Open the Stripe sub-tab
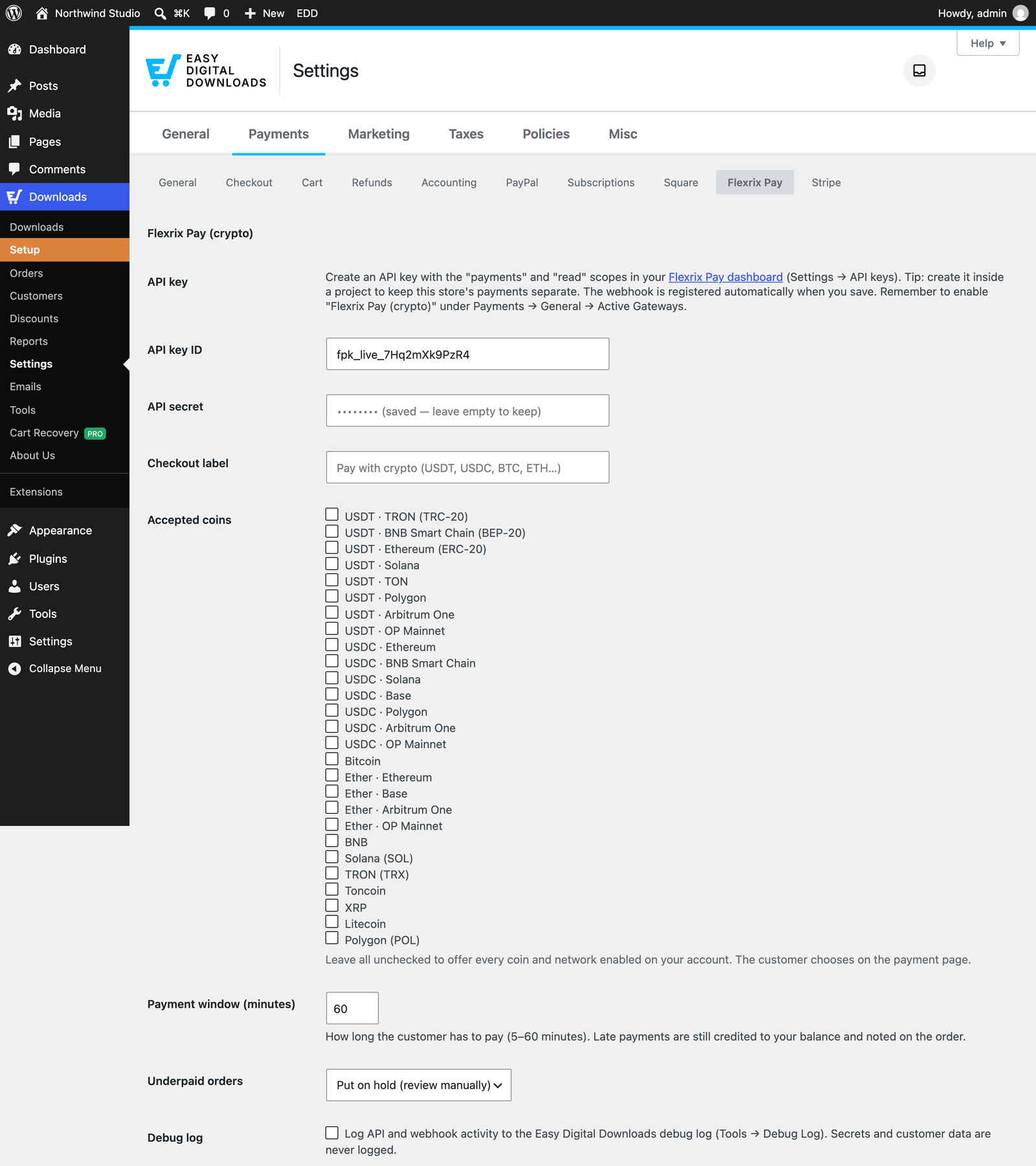The image size is (1036, 1166). 826,183
